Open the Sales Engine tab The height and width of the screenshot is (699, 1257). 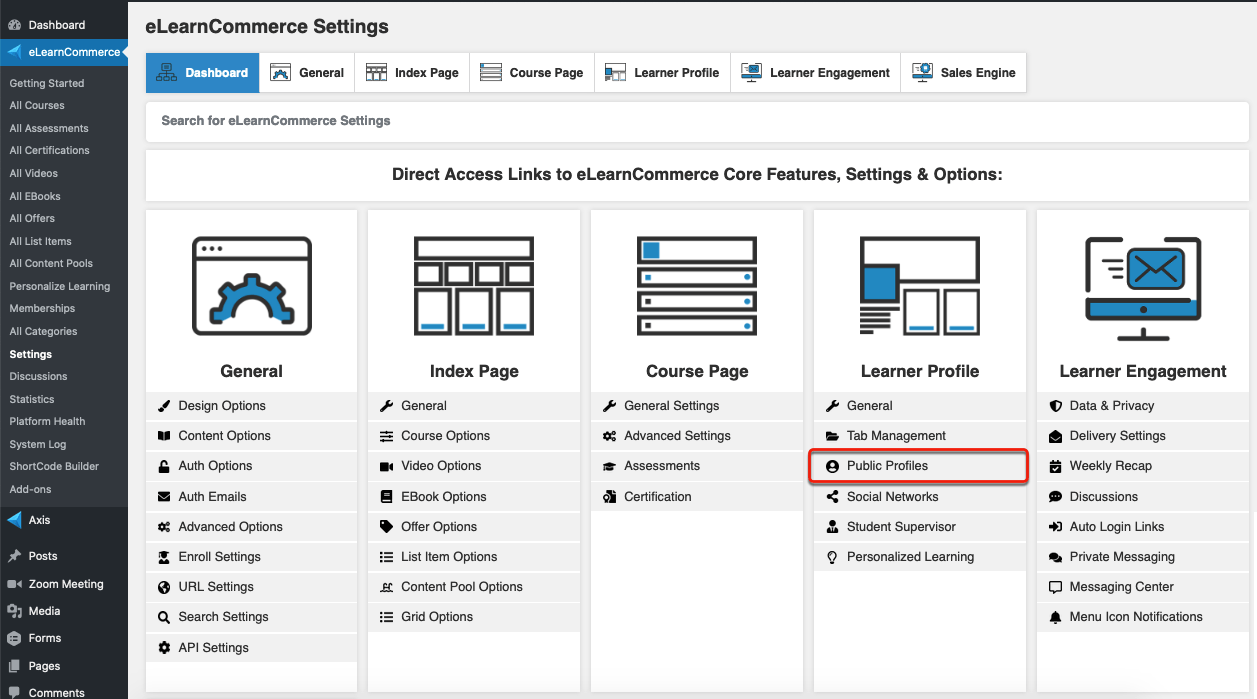click(963, 73)
